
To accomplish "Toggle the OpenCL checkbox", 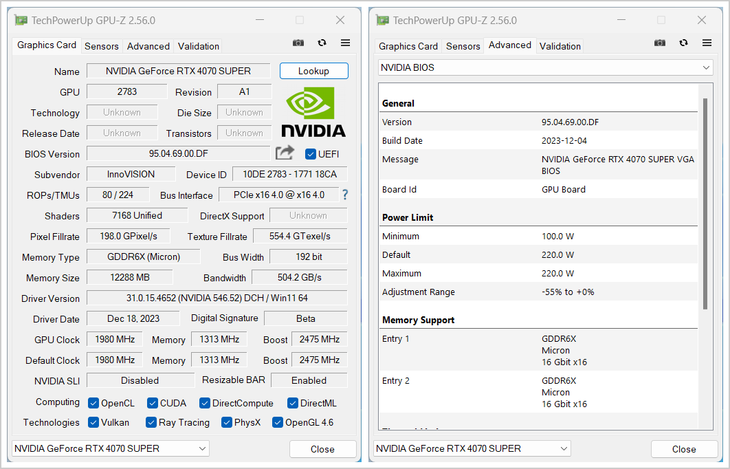I will 93,403.
